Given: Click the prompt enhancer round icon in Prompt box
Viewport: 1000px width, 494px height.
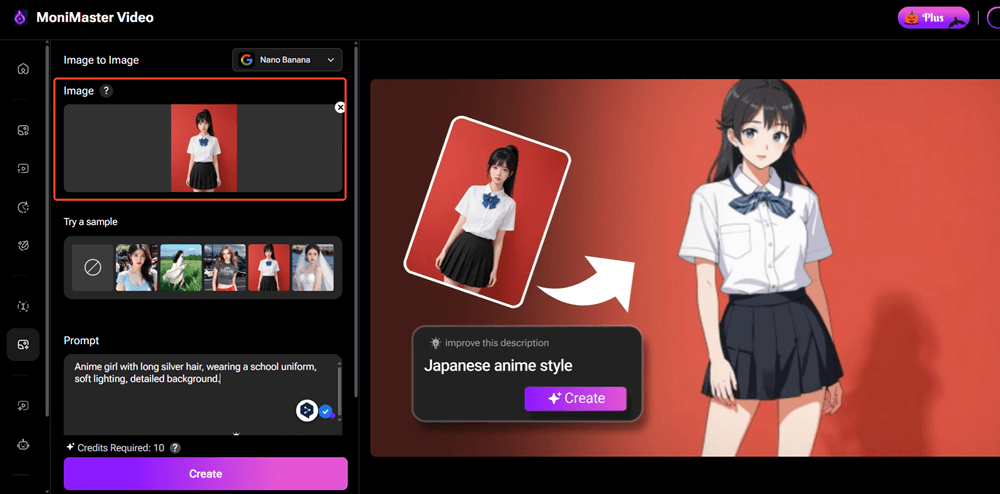Looking at the screenshot, I should pyautogui.click(x=307, y=410).
